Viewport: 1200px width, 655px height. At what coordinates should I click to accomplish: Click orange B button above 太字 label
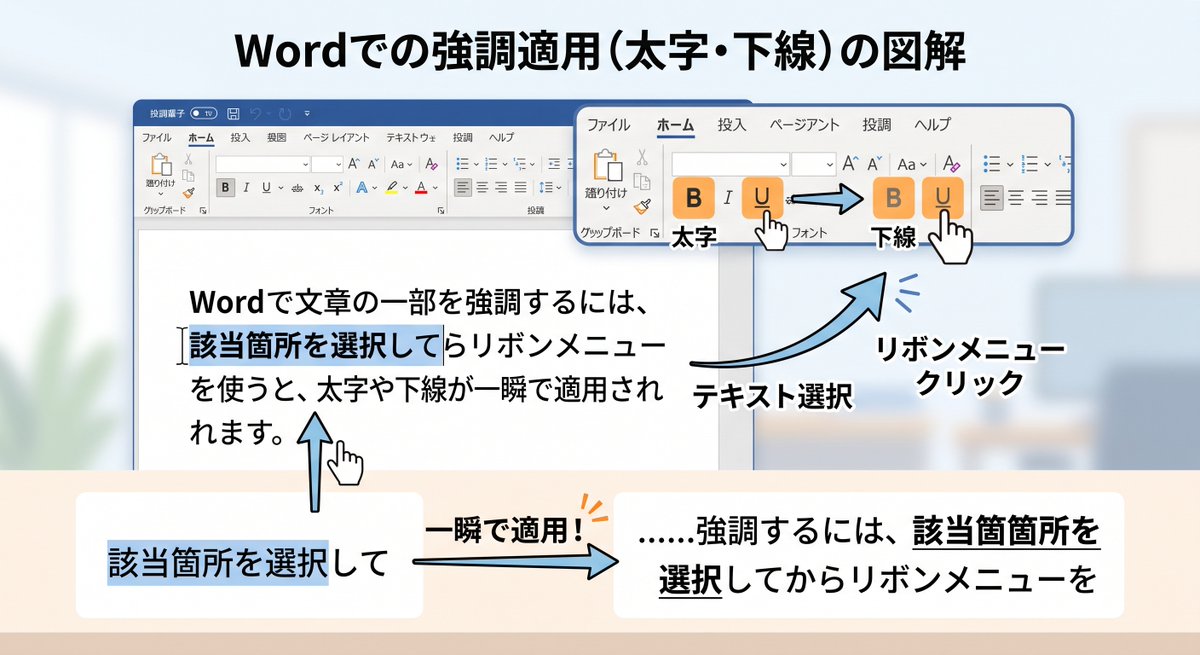tap(693, 198)
